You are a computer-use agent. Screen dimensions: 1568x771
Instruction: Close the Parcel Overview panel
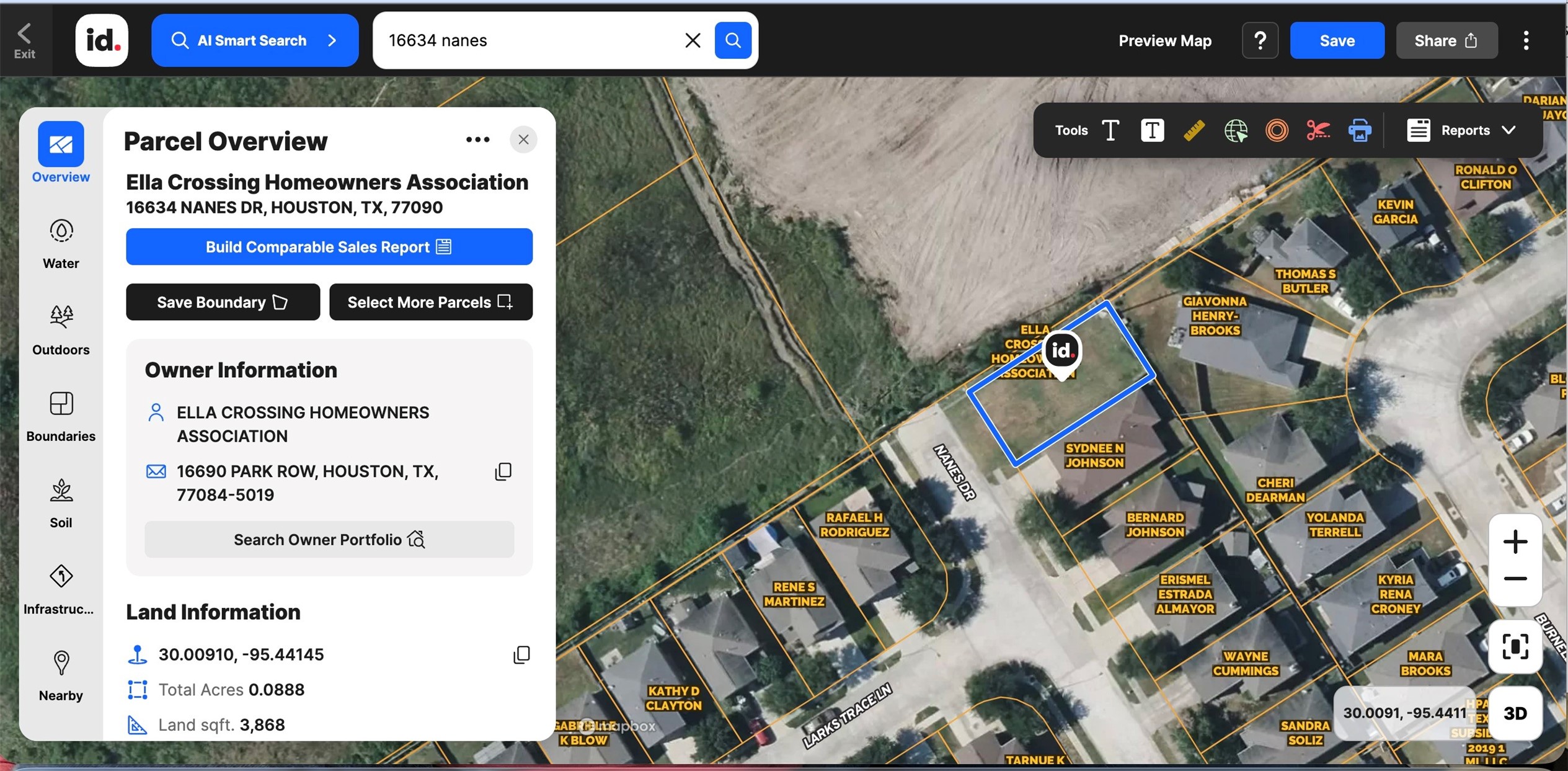click(523, 140)
